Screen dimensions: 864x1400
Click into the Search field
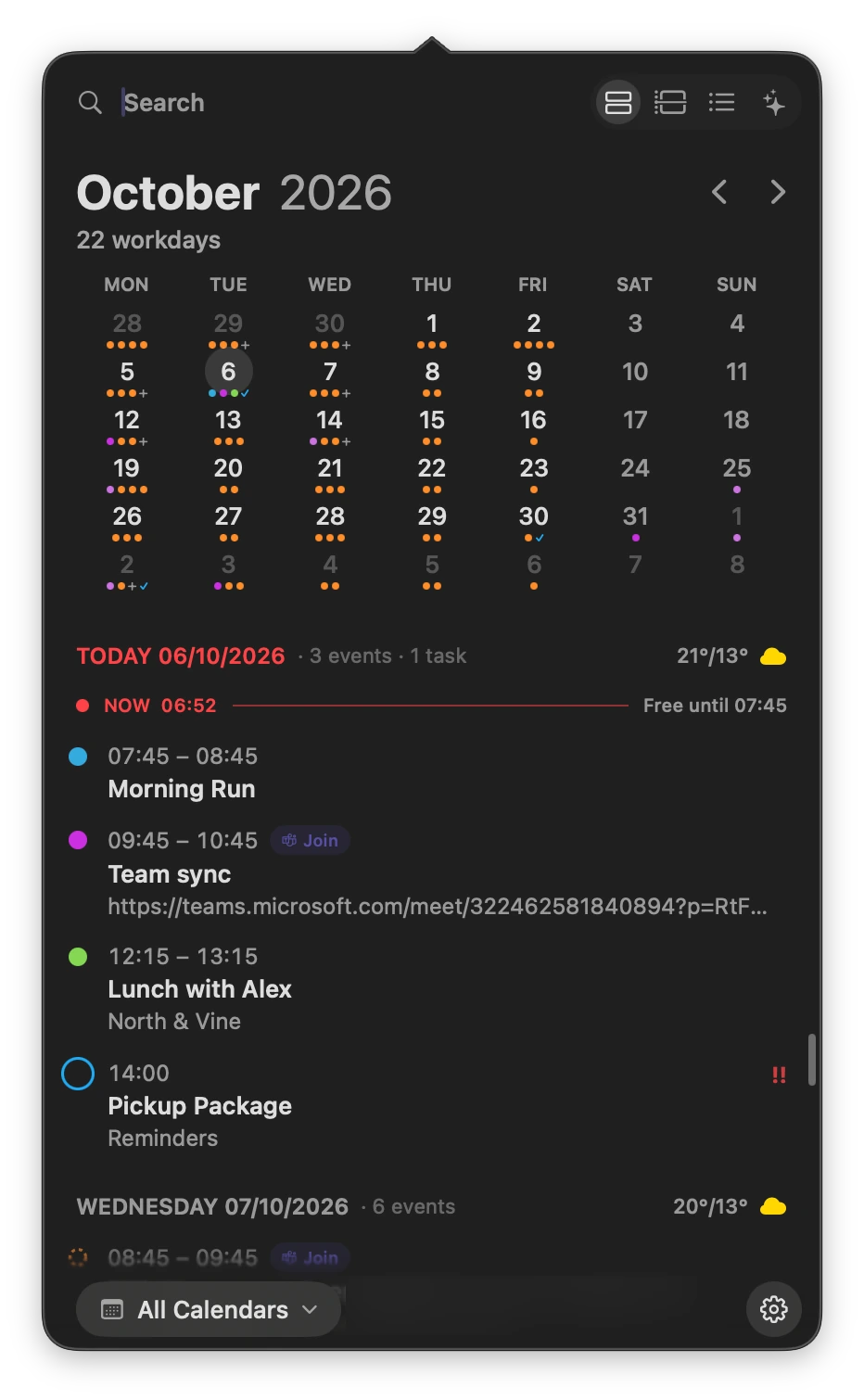[x=352, y=102]
